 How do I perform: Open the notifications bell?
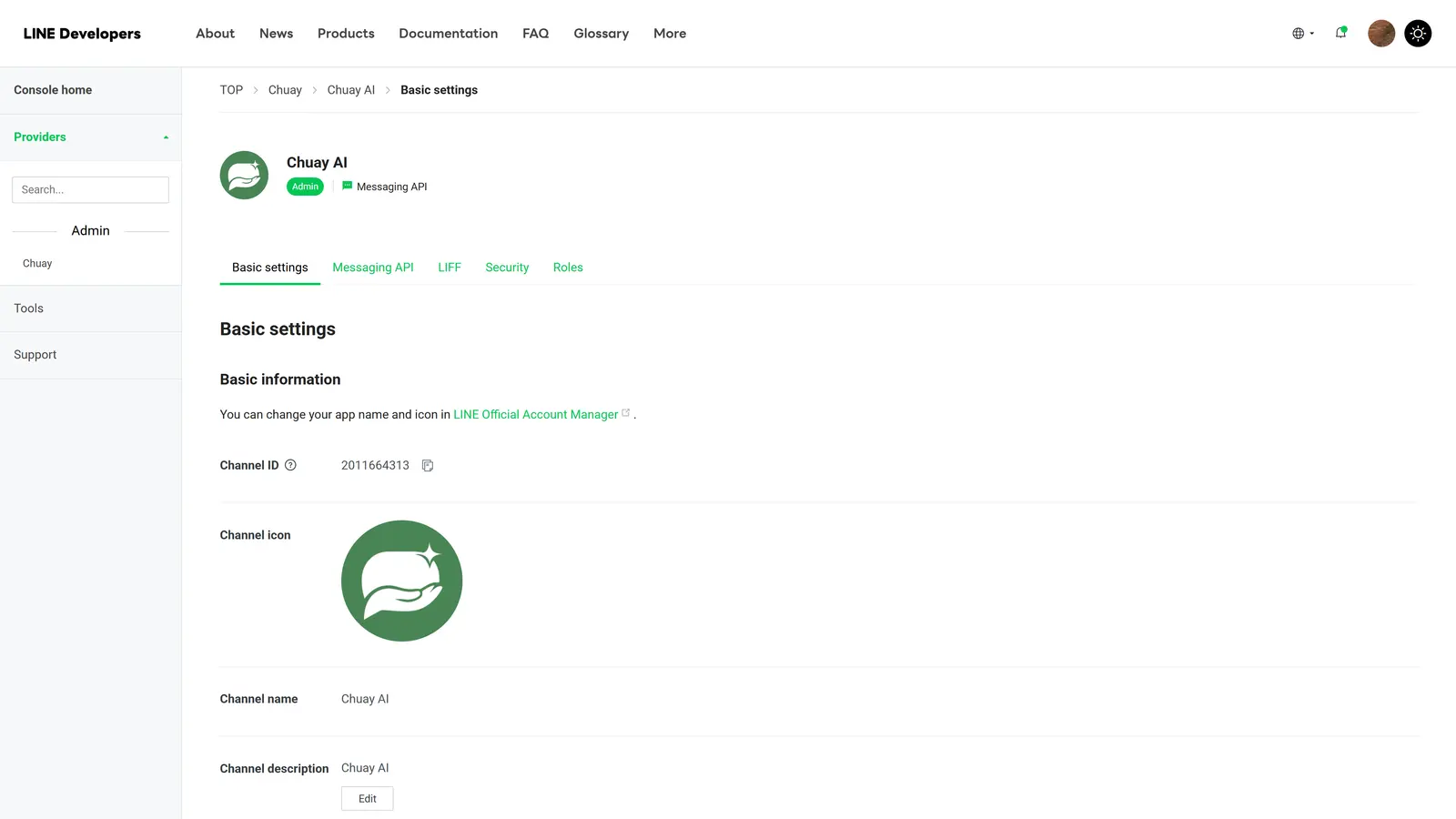[1341, 33]
